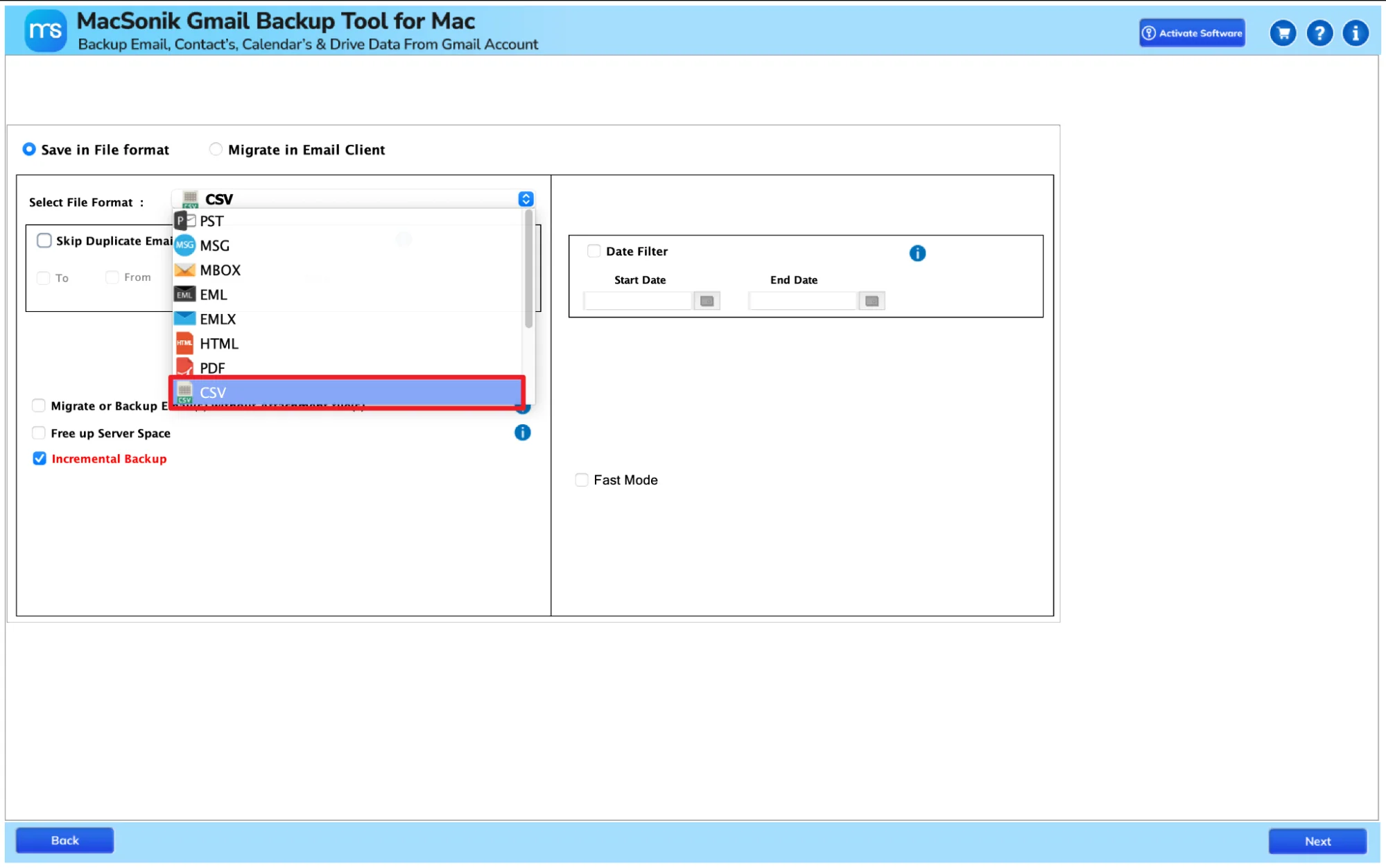
Task: Open the Date Filter info icon
Action: pos(917,253)
